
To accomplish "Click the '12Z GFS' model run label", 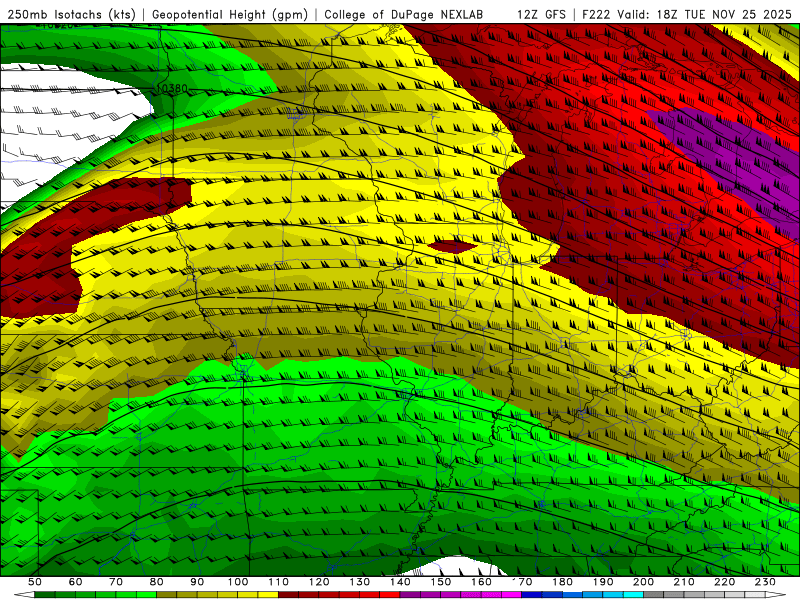I will point(542,14).
